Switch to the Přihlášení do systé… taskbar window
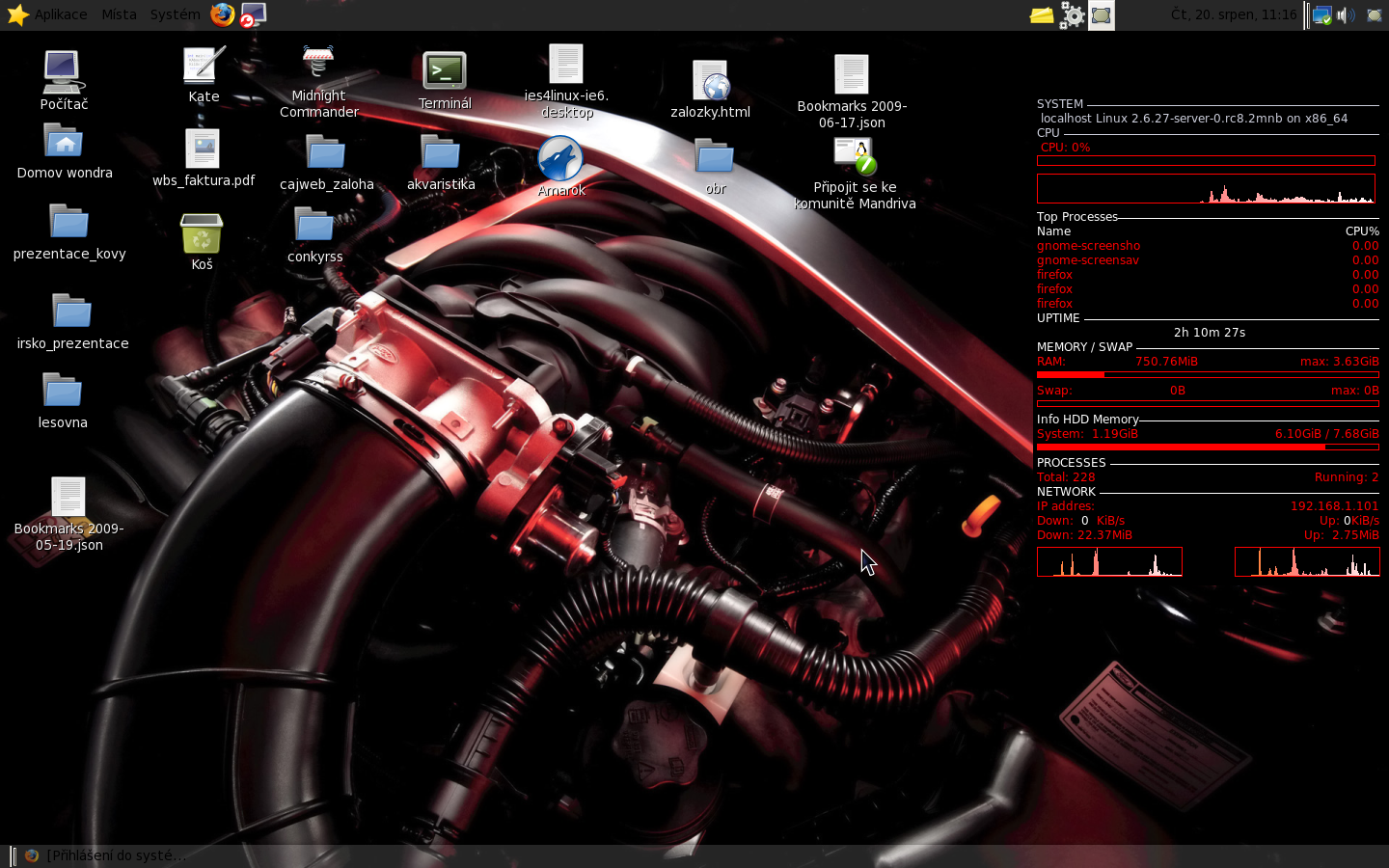Image resolution: width=1389 pixels, height=868 pixels. [x=105, y=855]
